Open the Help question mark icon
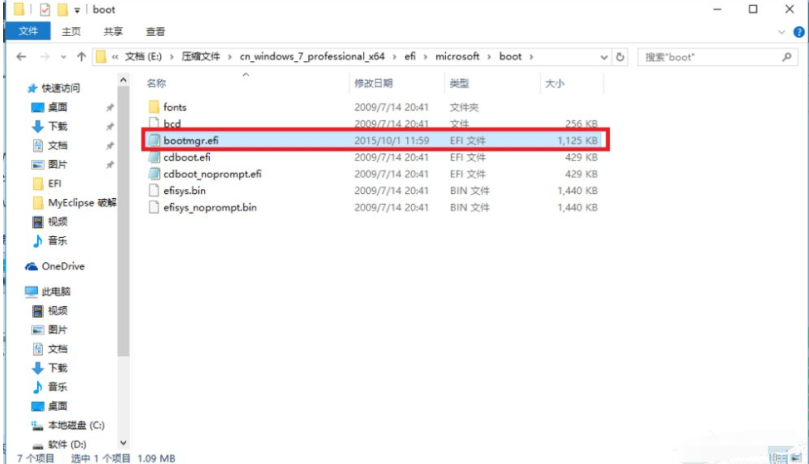Image resolution: width=809 pixels, height=464 pixels. click(x=799, y=32)
